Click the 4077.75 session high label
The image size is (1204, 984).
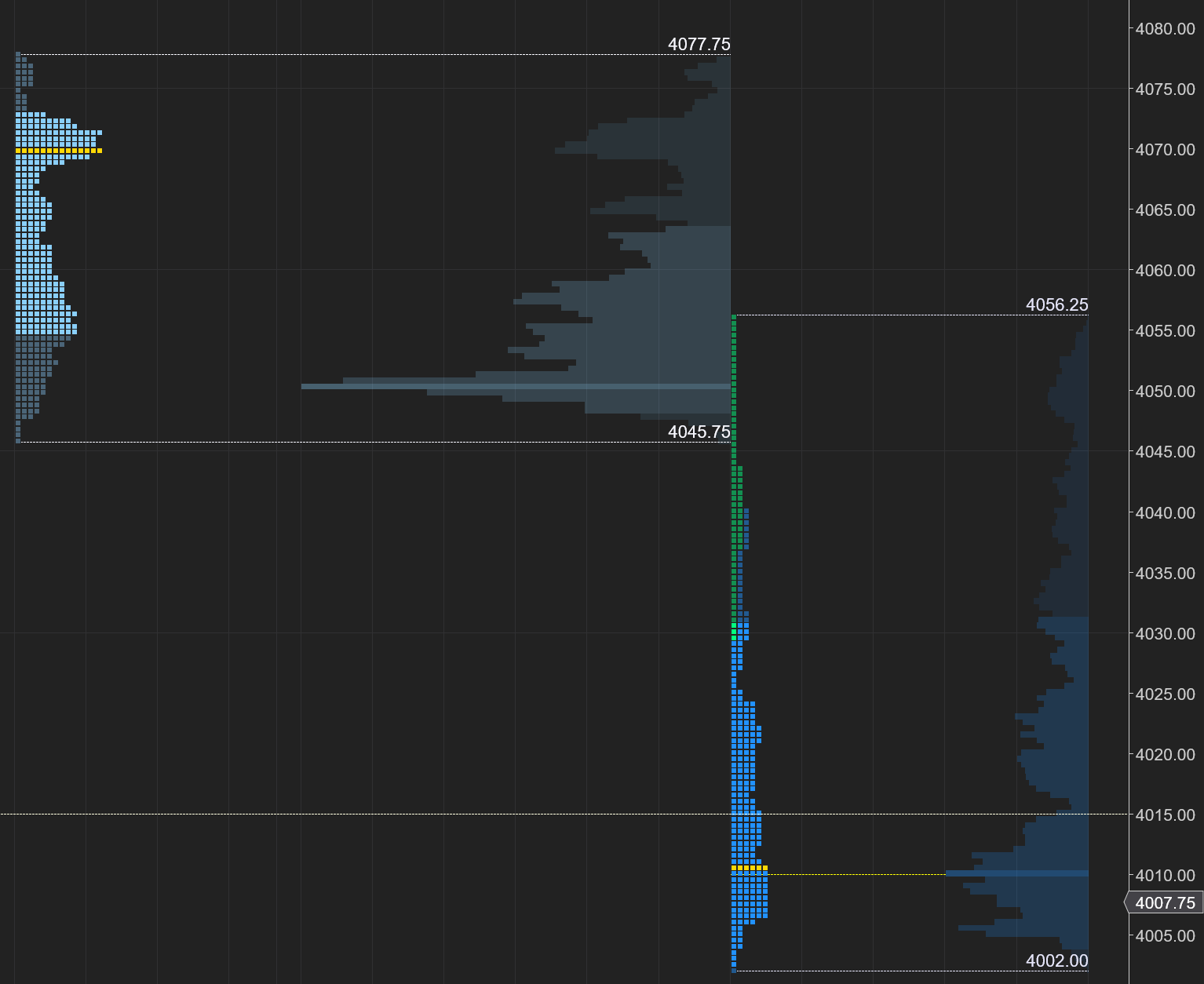[x=699, y=45]
